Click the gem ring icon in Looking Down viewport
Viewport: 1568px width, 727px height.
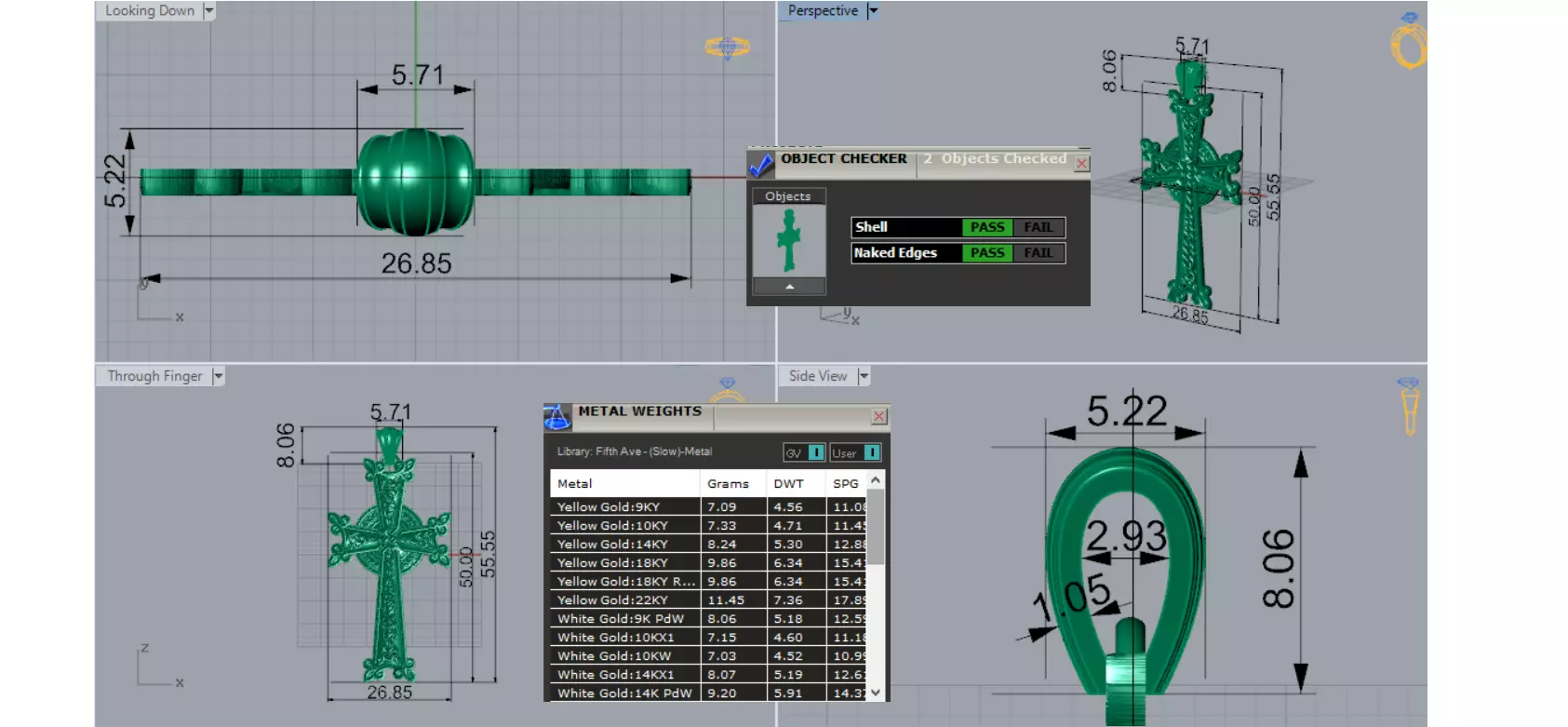click(728, 47)
